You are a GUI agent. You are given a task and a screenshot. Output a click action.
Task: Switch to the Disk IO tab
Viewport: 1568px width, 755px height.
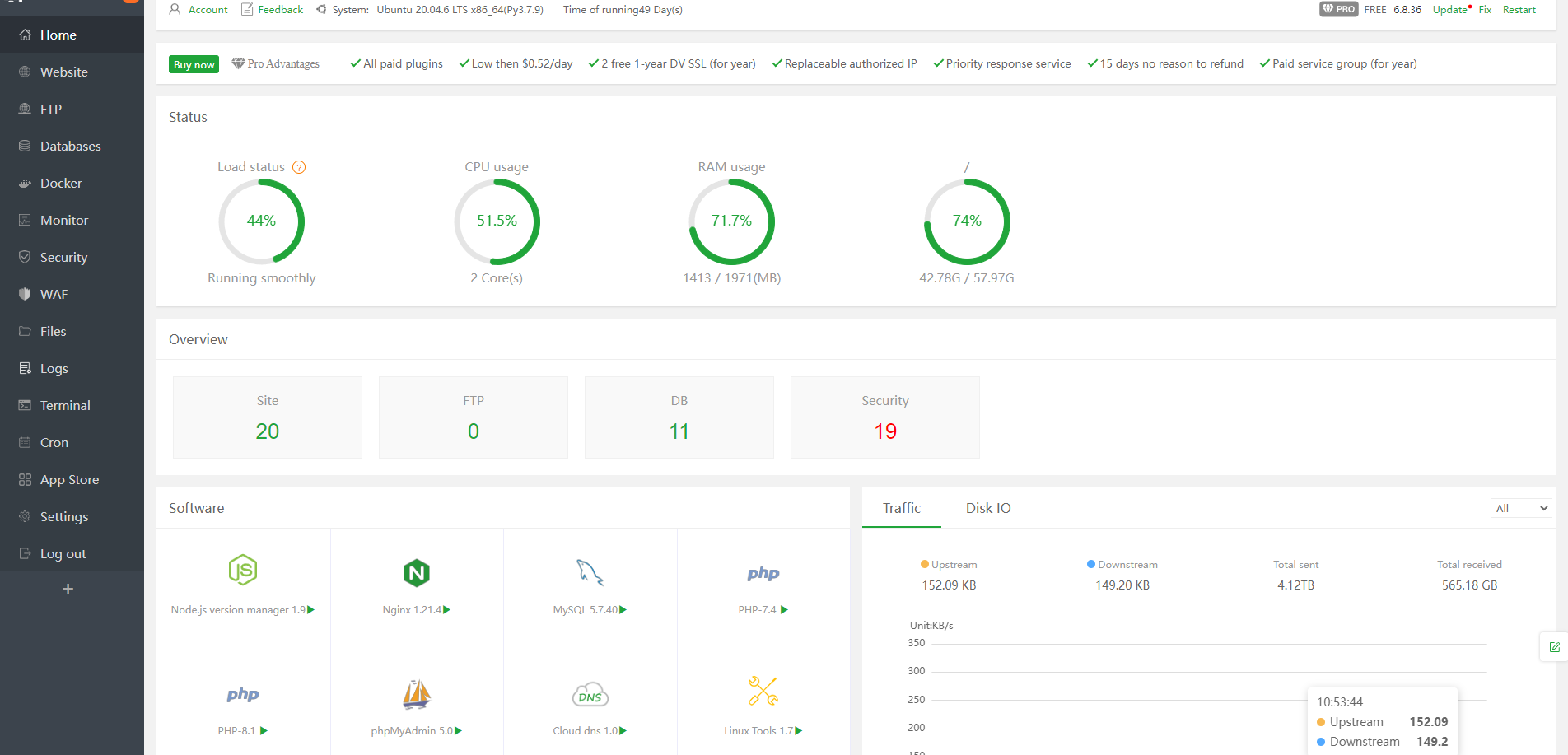point(988,508)
